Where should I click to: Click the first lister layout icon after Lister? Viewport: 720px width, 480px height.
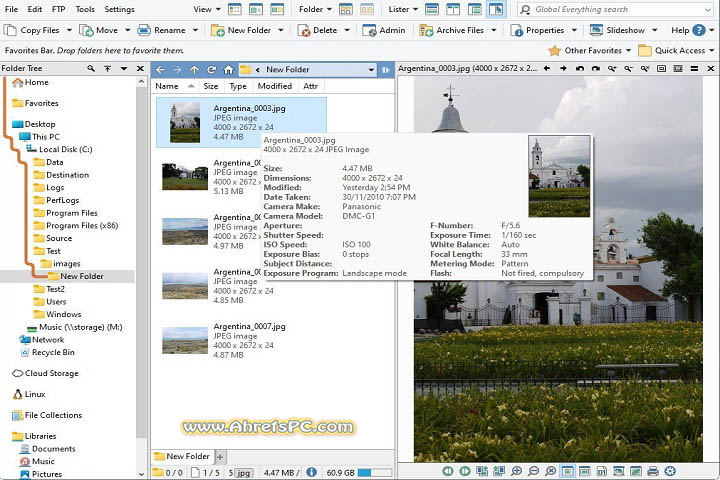click(x=432, y=9)
